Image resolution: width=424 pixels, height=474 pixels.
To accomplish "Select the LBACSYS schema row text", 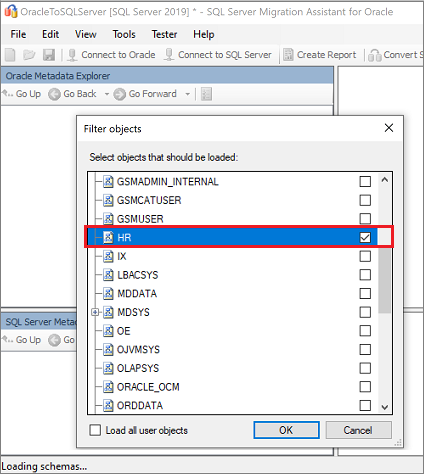I will point(138,275).
